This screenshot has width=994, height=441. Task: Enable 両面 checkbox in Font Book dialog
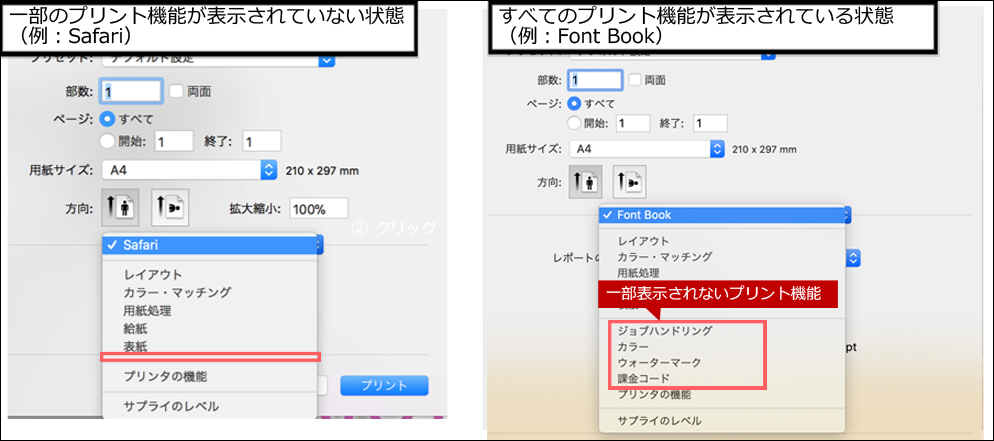tap(635, 80)
